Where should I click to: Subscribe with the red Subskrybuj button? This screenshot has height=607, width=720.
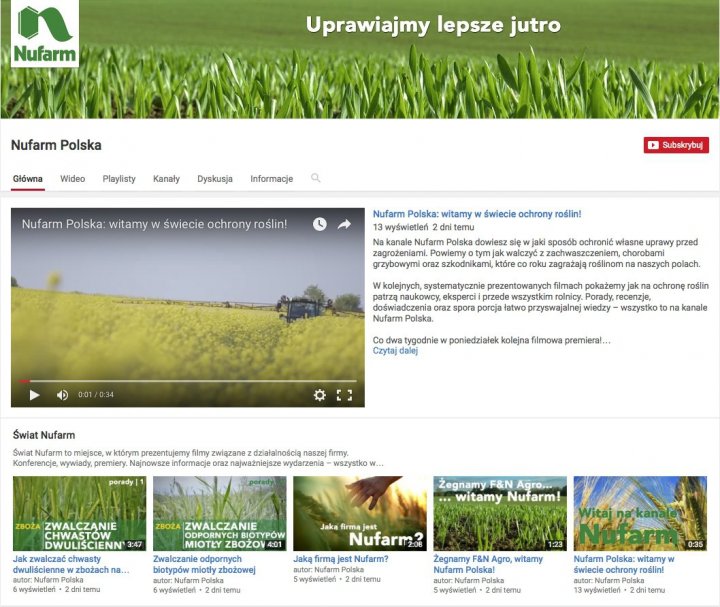click(x=676, y=145)
